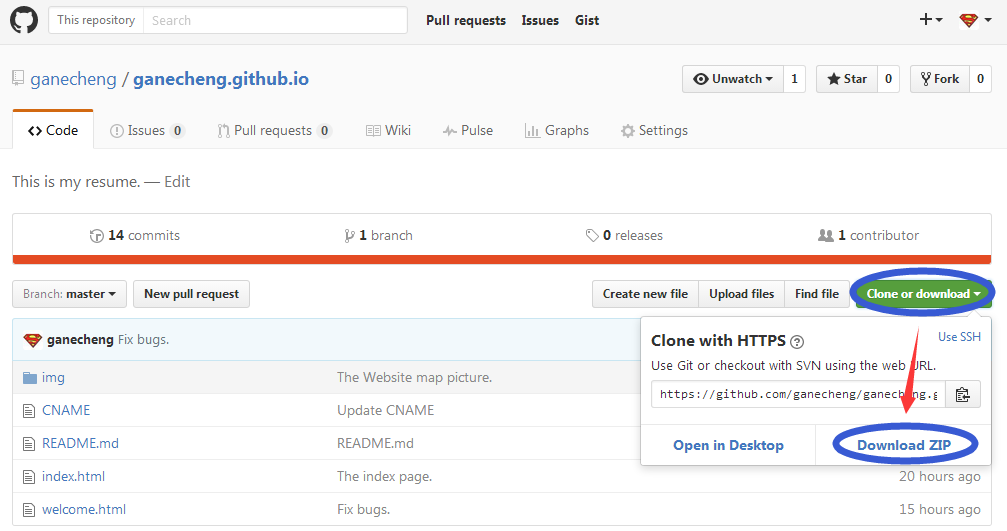The height and width of the screenshot is (531, 1007).
Task: Open the Pulse tab
Action: point(468,130)
